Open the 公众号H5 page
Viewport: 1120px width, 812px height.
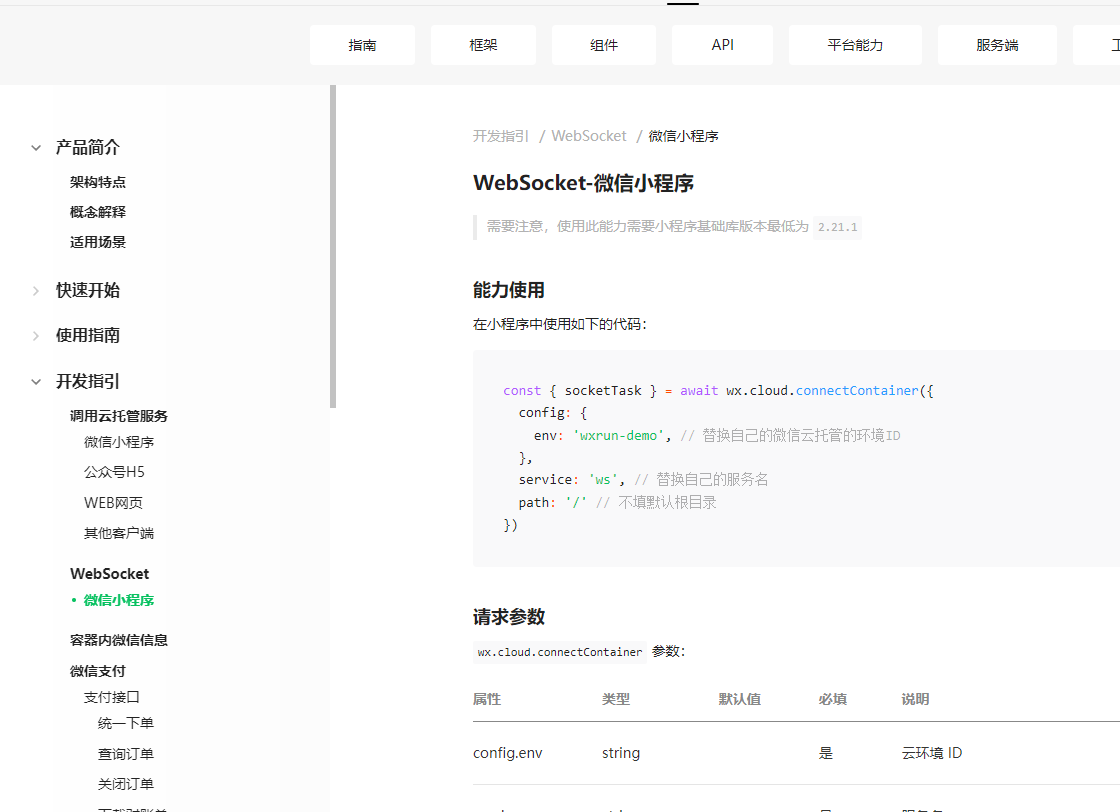click(x=114, y=472)
